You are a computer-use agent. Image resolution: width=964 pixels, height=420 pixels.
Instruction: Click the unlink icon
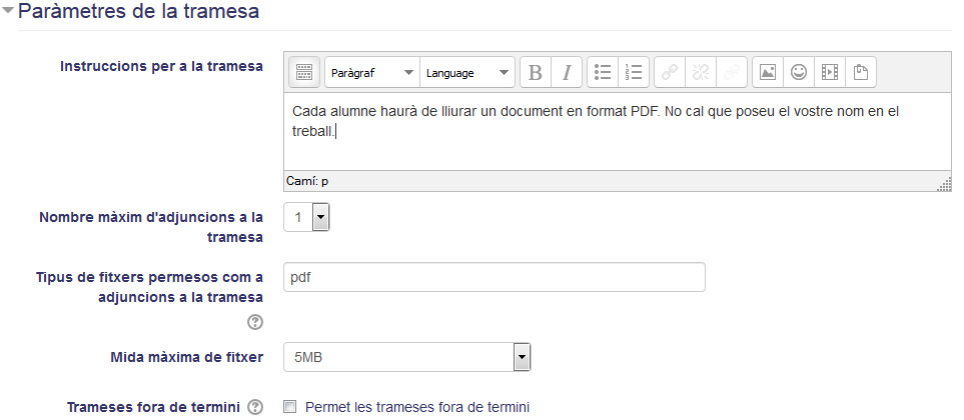[x=700, y=73]
